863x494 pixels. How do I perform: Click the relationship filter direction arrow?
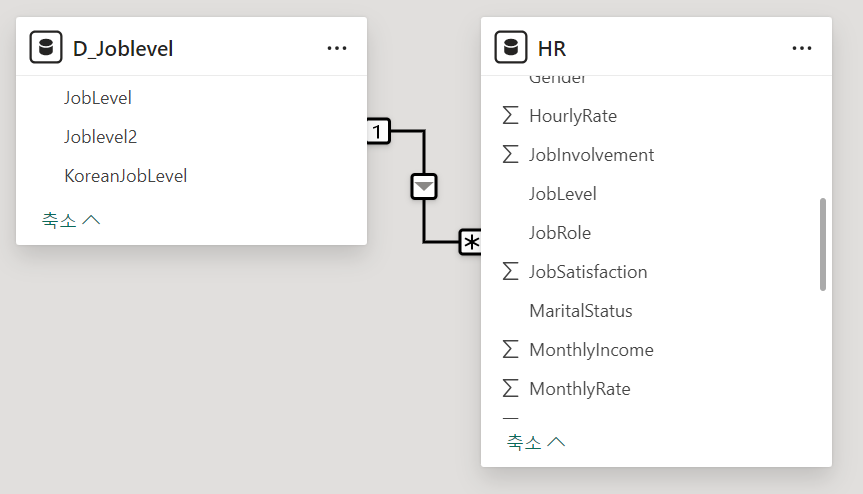[425, 186]
